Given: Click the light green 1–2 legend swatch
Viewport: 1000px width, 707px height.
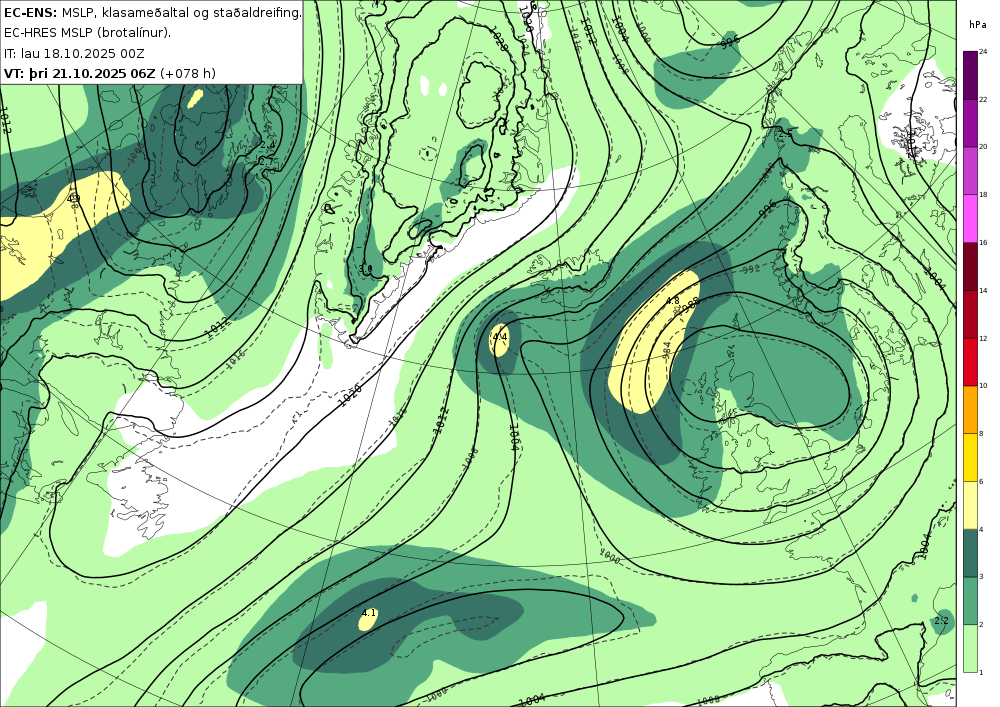Looking at the screenshot, I should (970, 648).
